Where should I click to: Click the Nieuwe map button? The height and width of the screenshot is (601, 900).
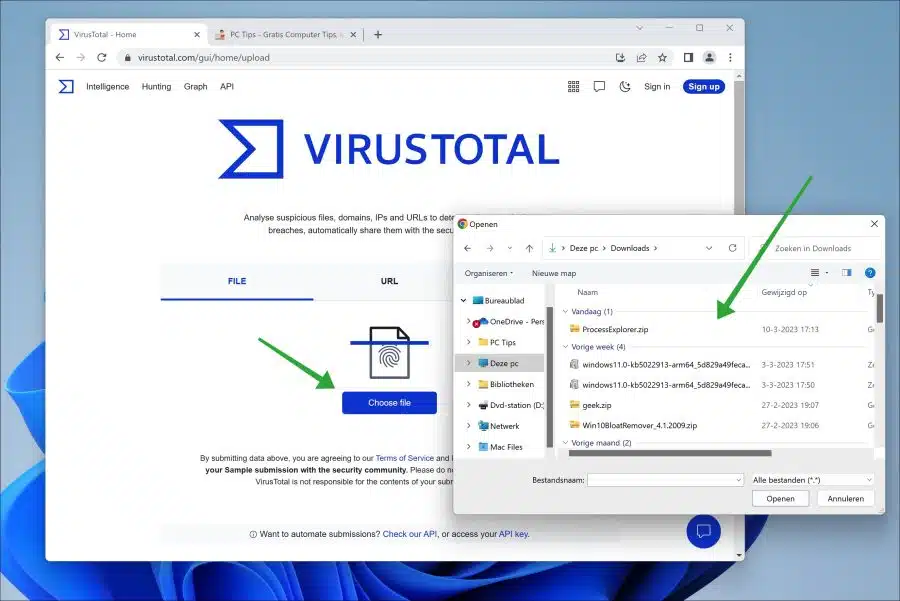coord(554,273)
